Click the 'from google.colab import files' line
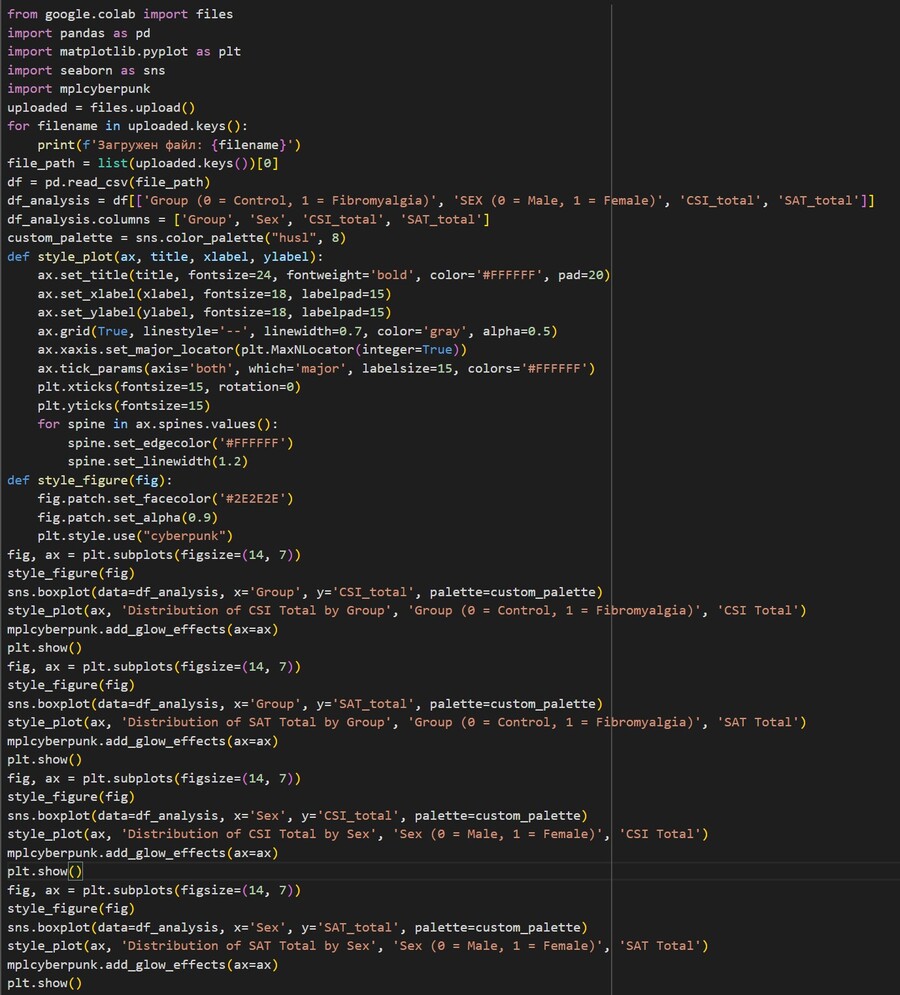Screen dimensions: 900x995 click(x=120, y=14)
